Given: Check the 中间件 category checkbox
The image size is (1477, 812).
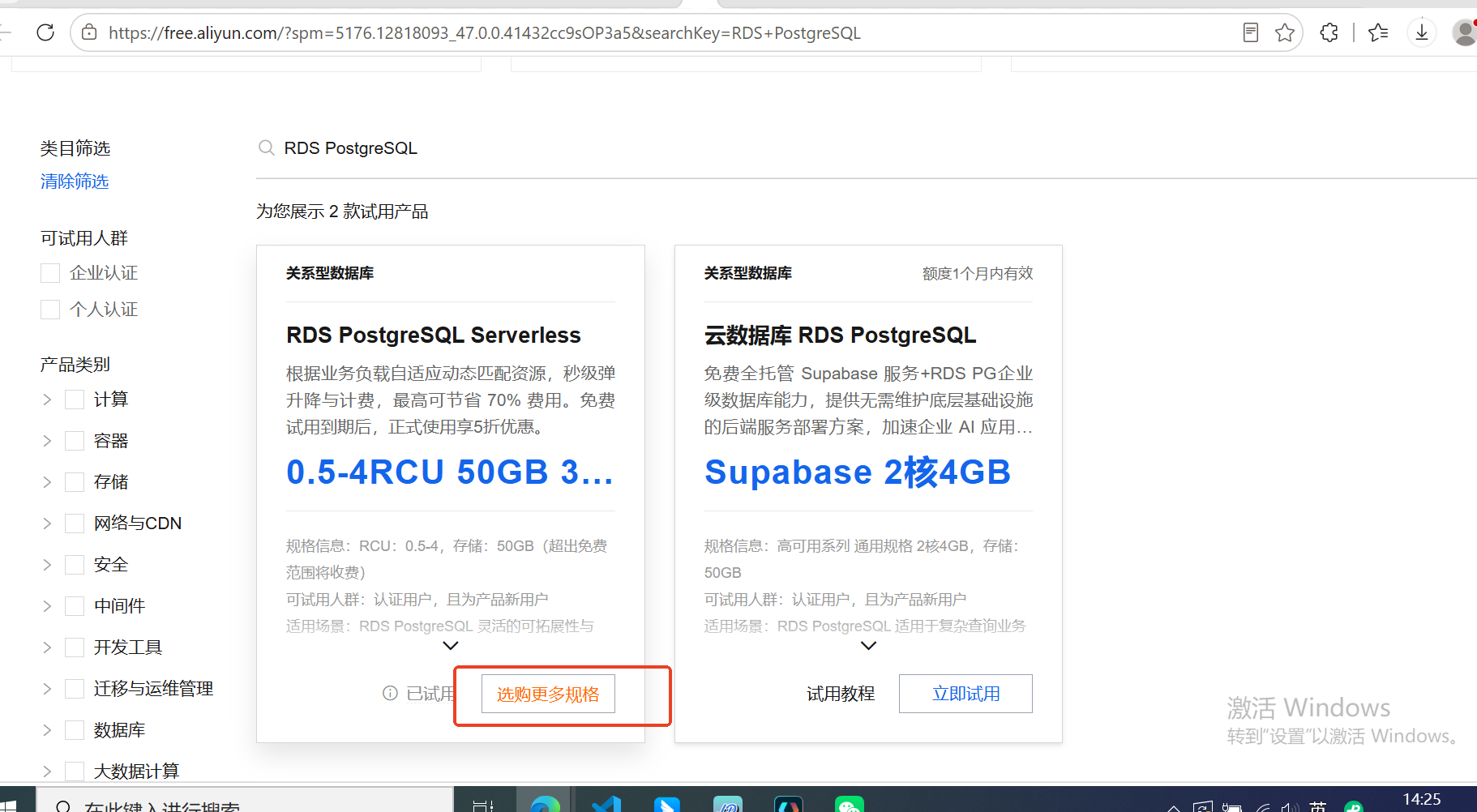Looking at the screenshot, I should point(75,606).
